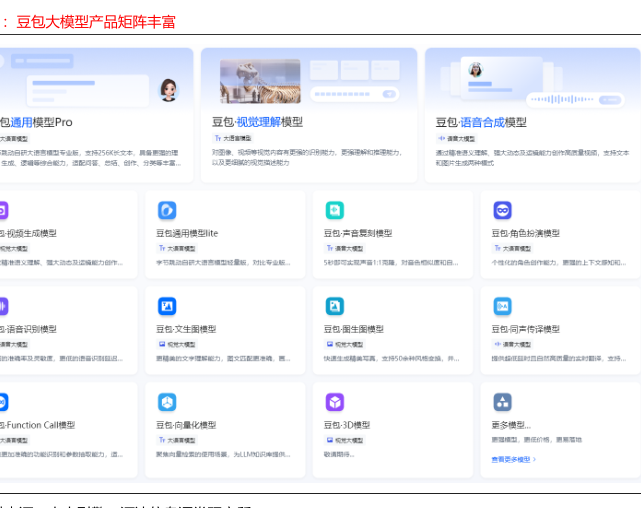Viewport: 641px width, 508px height.
Task: Open the 文生图模型 picture icon
Action: click(167, 306)
